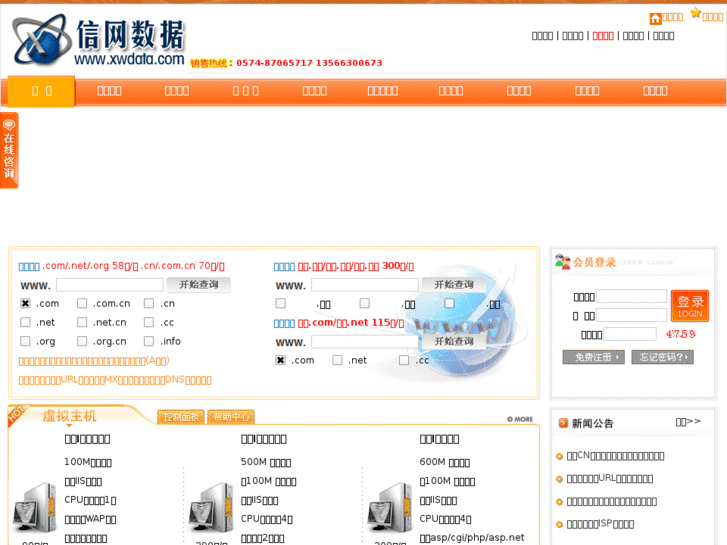Check the .cn domain checkbox
This screenshot has width=727, height=545.
click(149, 303)
